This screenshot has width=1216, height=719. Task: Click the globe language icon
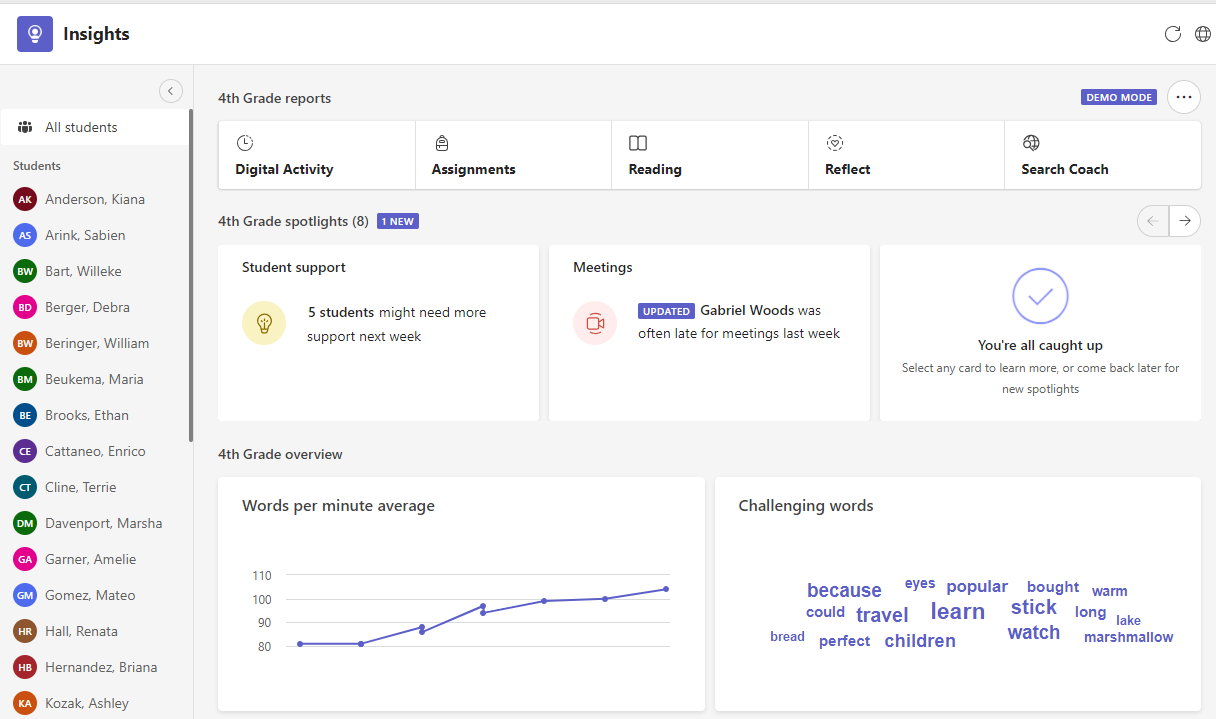coord(1203,34)
